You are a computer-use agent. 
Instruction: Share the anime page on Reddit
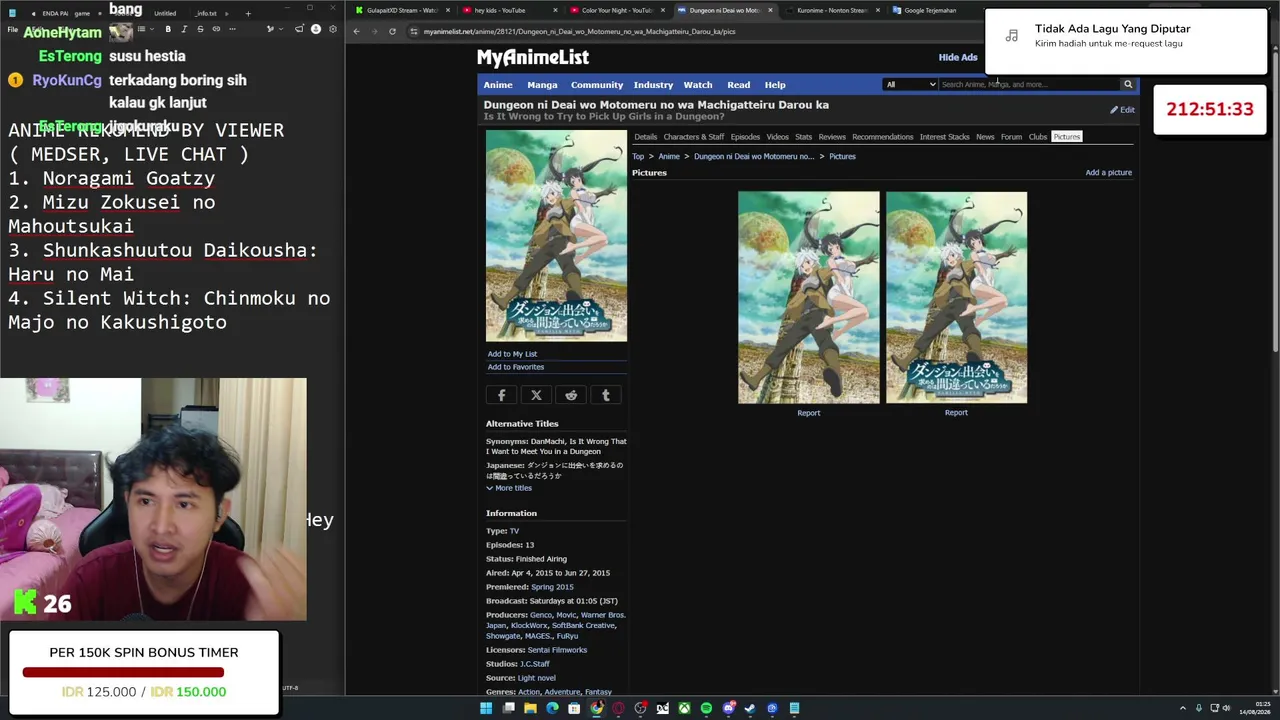pos(571,395)
